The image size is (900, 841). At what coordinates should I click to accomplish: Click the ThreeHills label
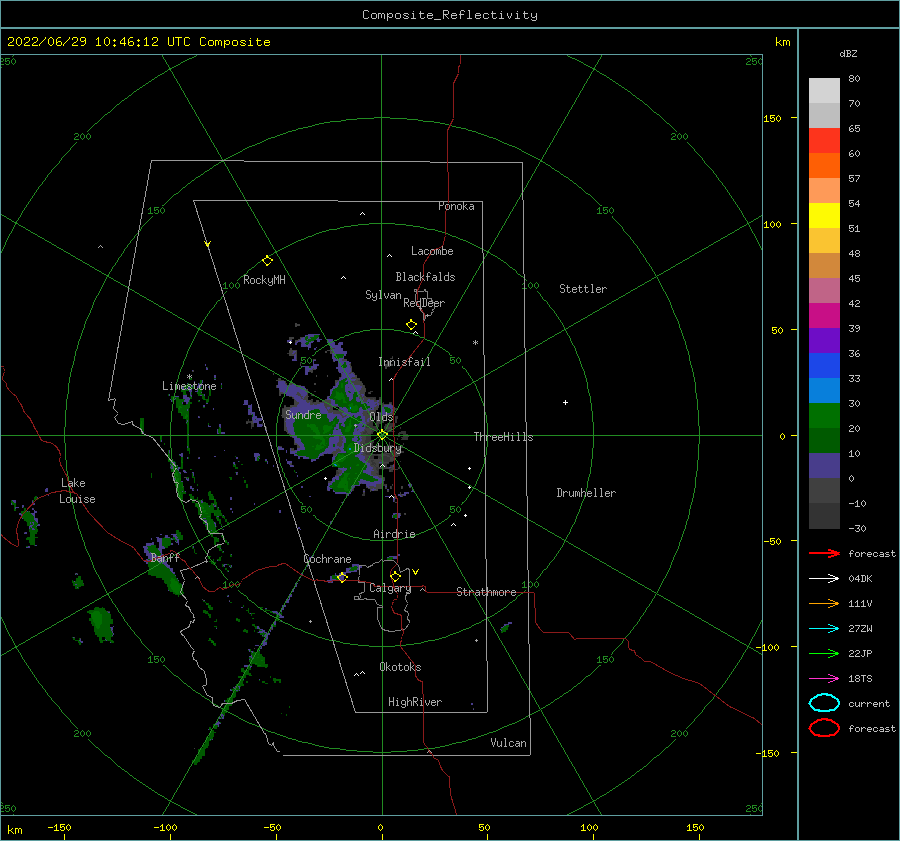click(x=503, y=437)
